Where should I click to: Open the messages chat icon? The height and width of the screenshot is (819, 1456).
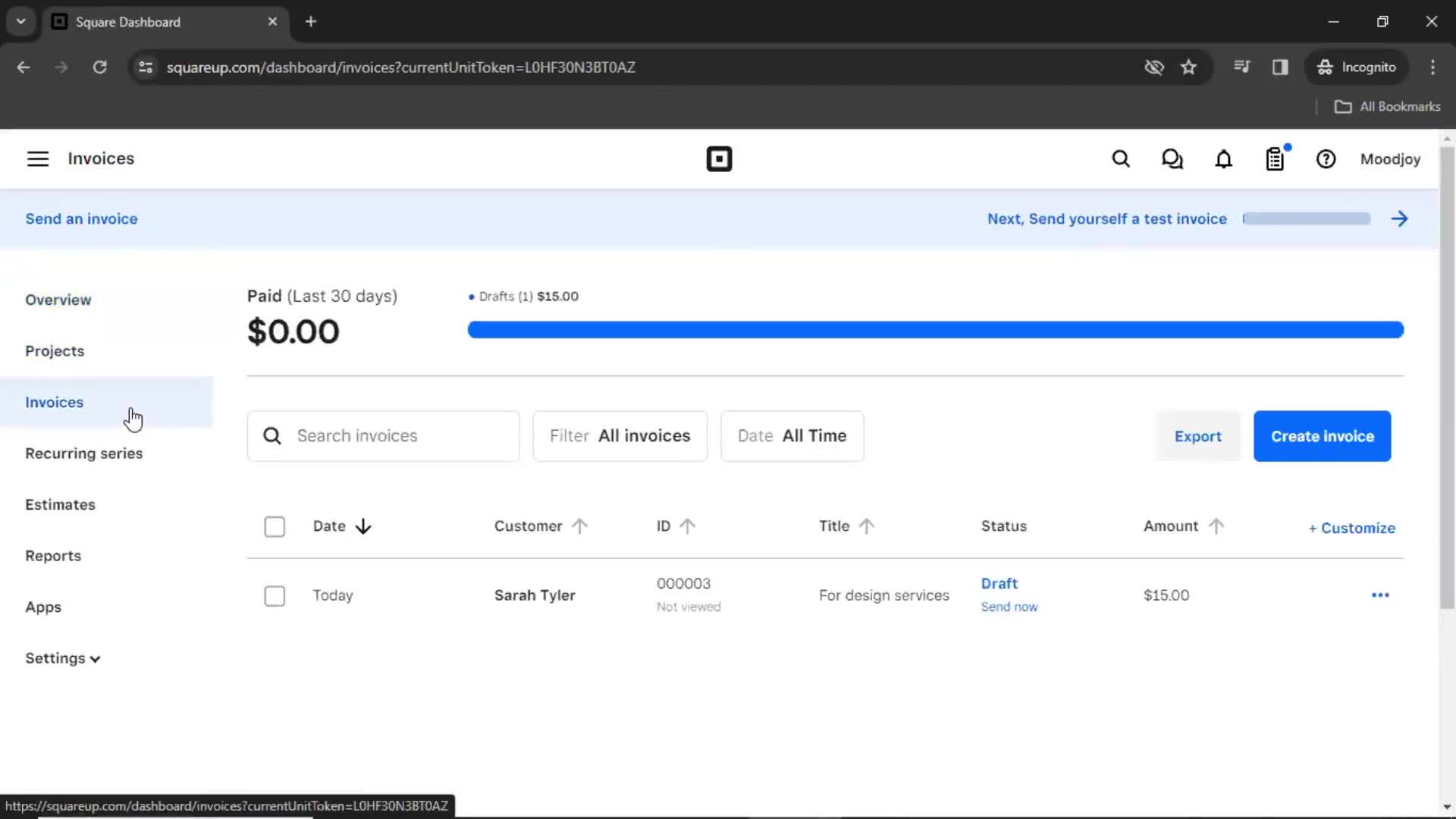pos(1173,159)
